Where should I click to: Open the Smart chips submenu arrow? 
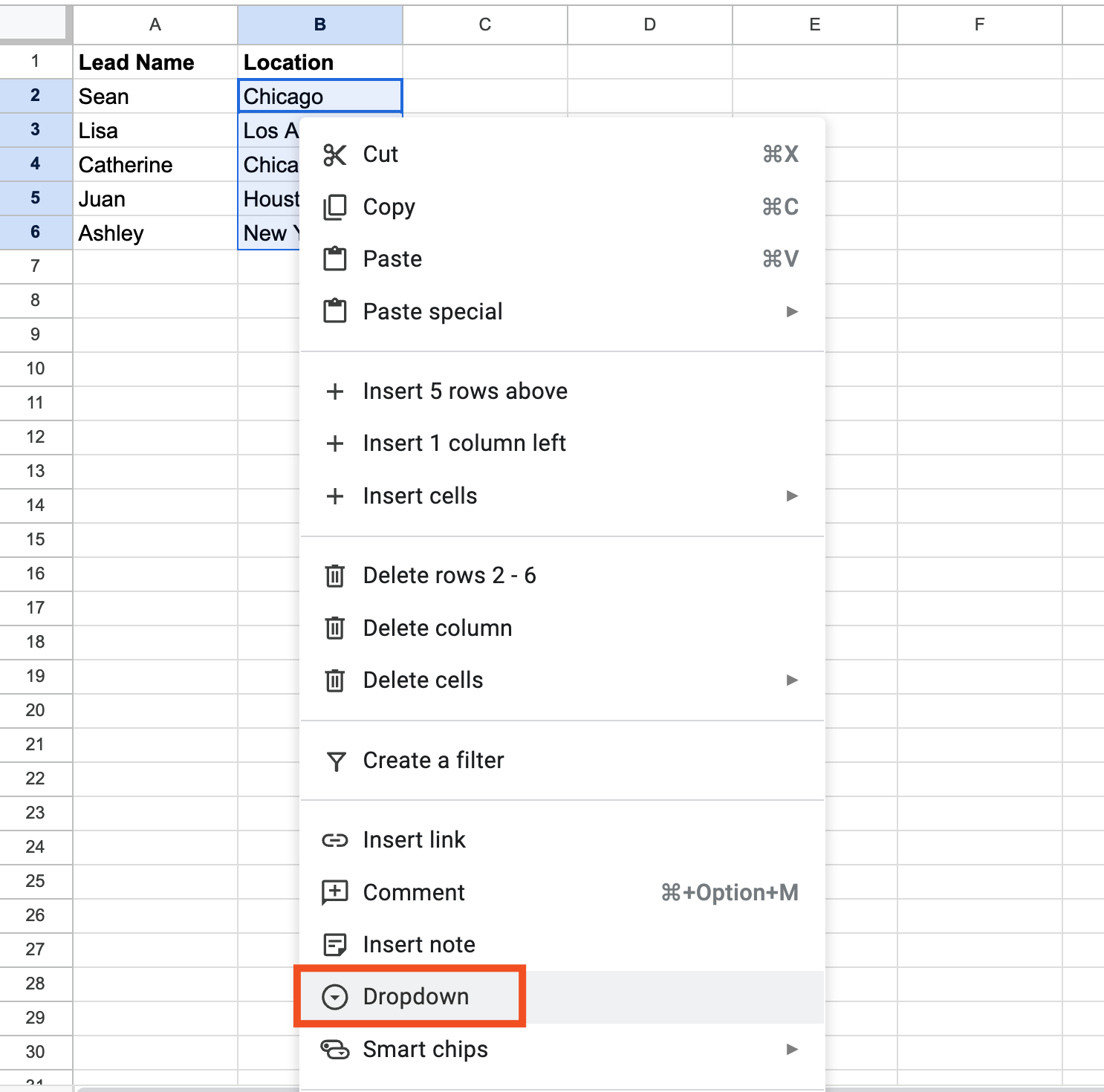[792, 1050]
